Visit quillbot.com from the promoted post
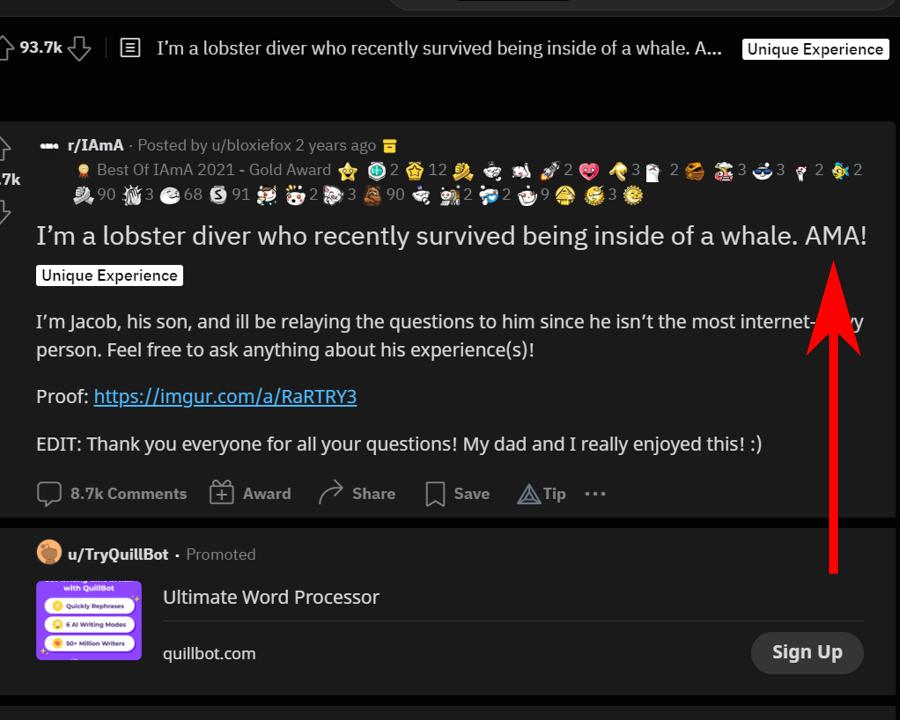Screen dimensions: 900x720 click(x=209, y=653)
